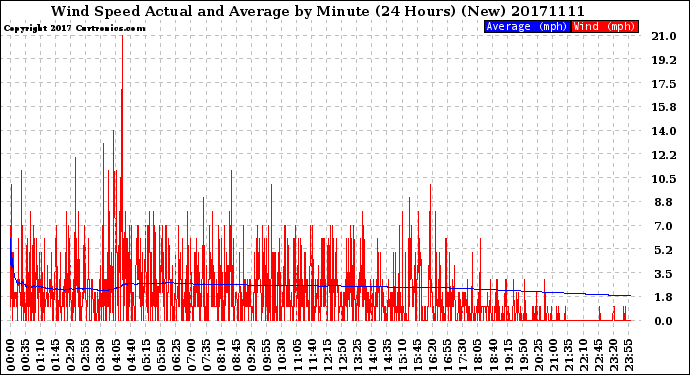Viewport: 690px width, 375px height.
Task: Click the 22:45 time axis label
Action: 598,355
